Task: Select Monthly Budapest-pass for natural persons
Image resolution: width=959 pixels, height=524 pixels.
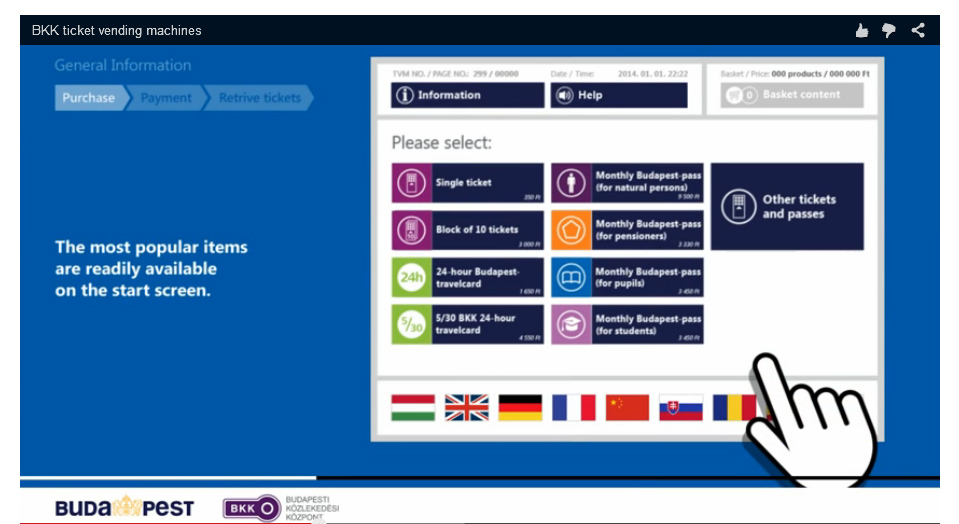Action: [x=627, y=183]
